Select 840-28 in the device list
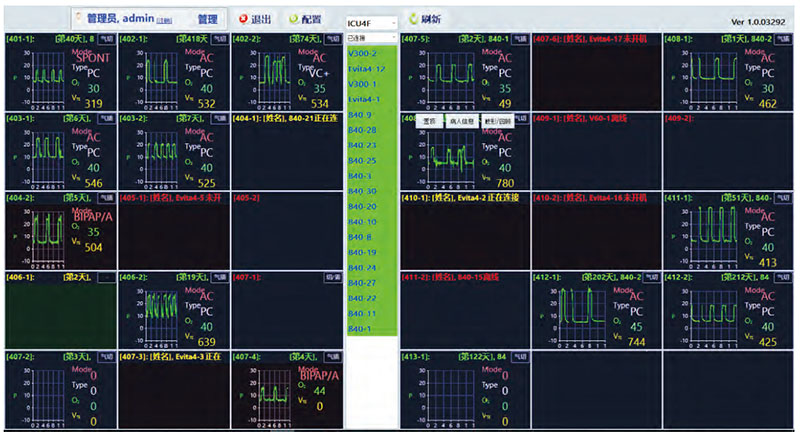 [x=362, y=130]
